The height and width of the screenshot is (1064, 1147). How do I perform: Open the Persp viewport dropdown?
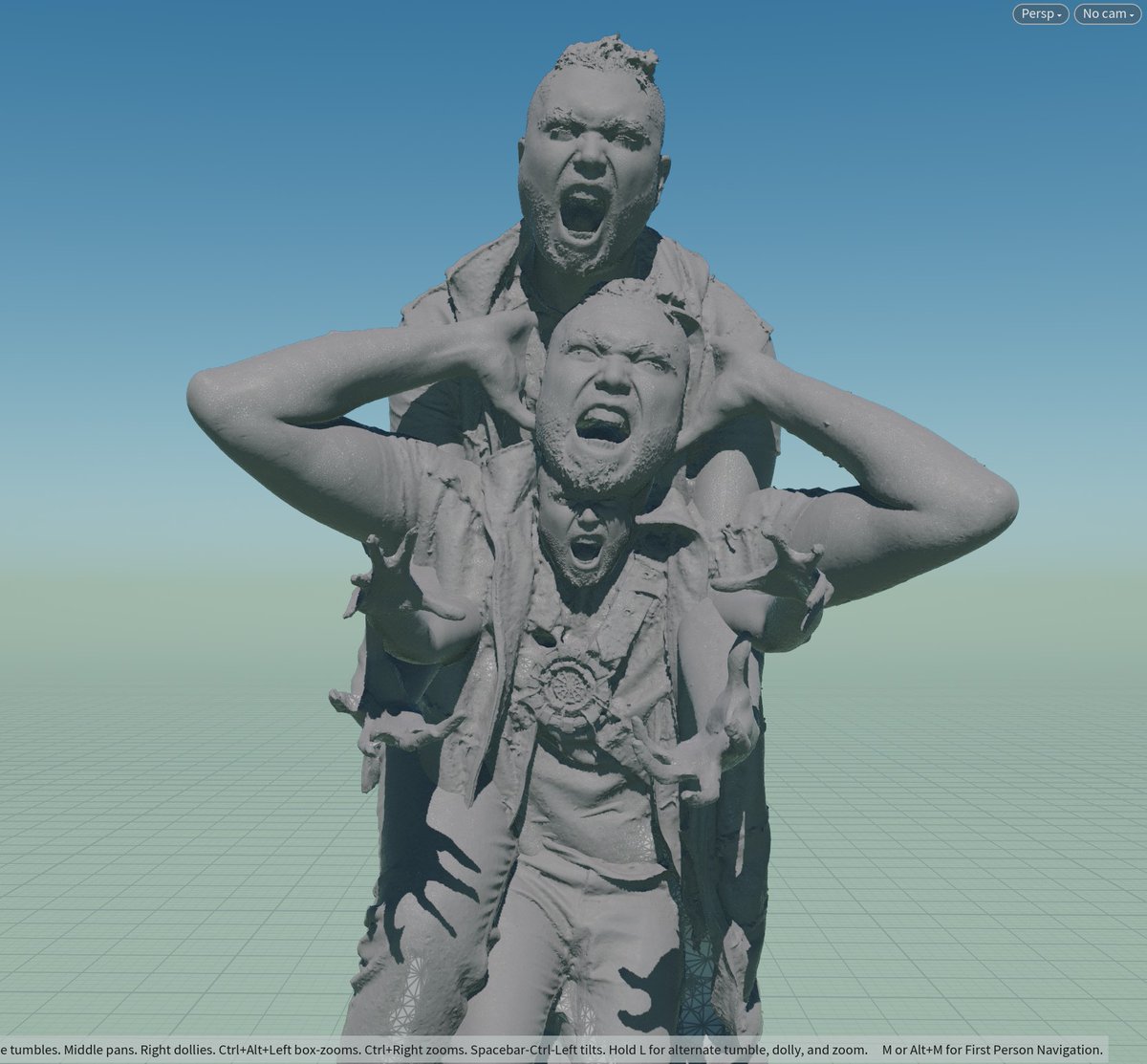click(1040, 14)
